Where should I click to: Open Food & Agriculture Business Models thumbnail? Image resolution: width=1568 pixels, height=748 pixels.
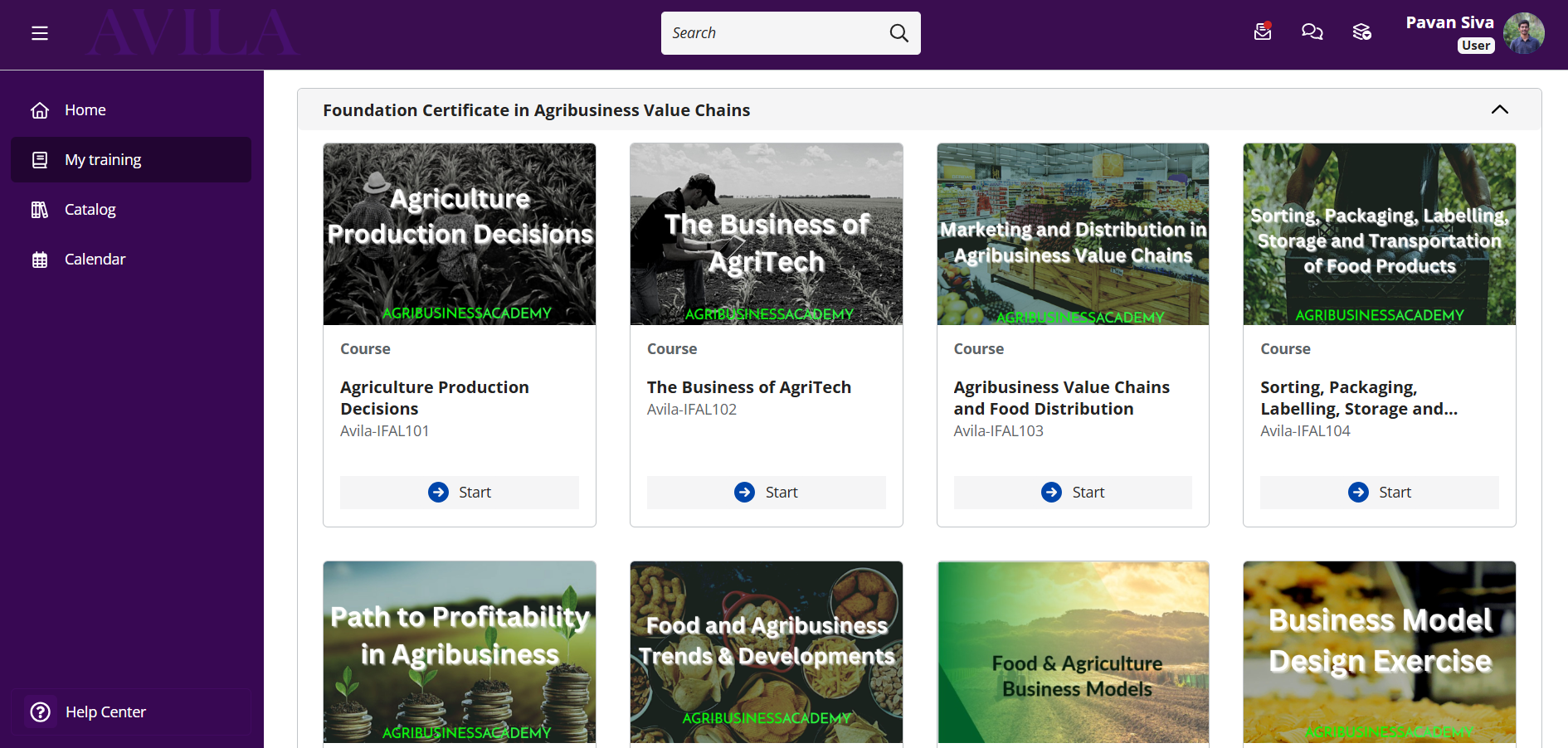click(1073, 652)
